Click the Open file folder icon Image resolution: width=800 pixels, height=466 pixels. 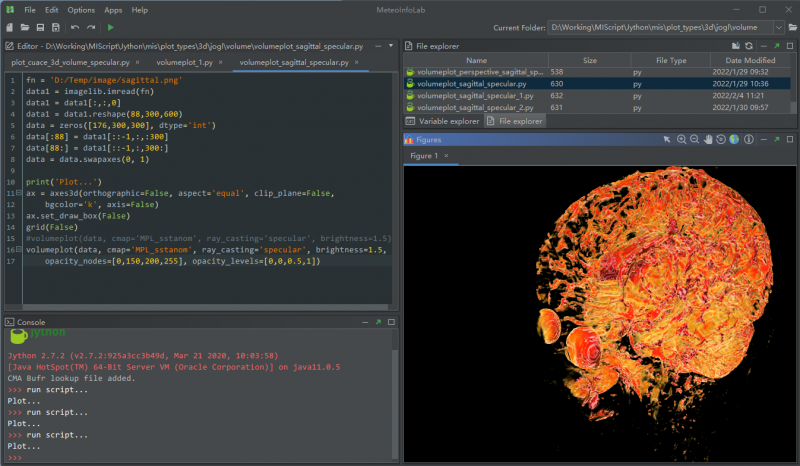pyautogui.click(x=25, y=27)
